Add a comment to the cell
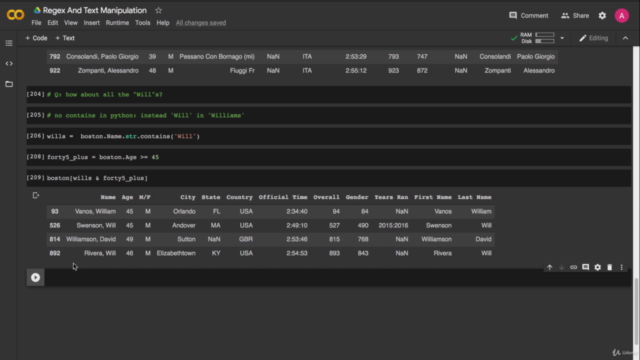640x360 pixels. pyautogui.click(x=585, y=267)
